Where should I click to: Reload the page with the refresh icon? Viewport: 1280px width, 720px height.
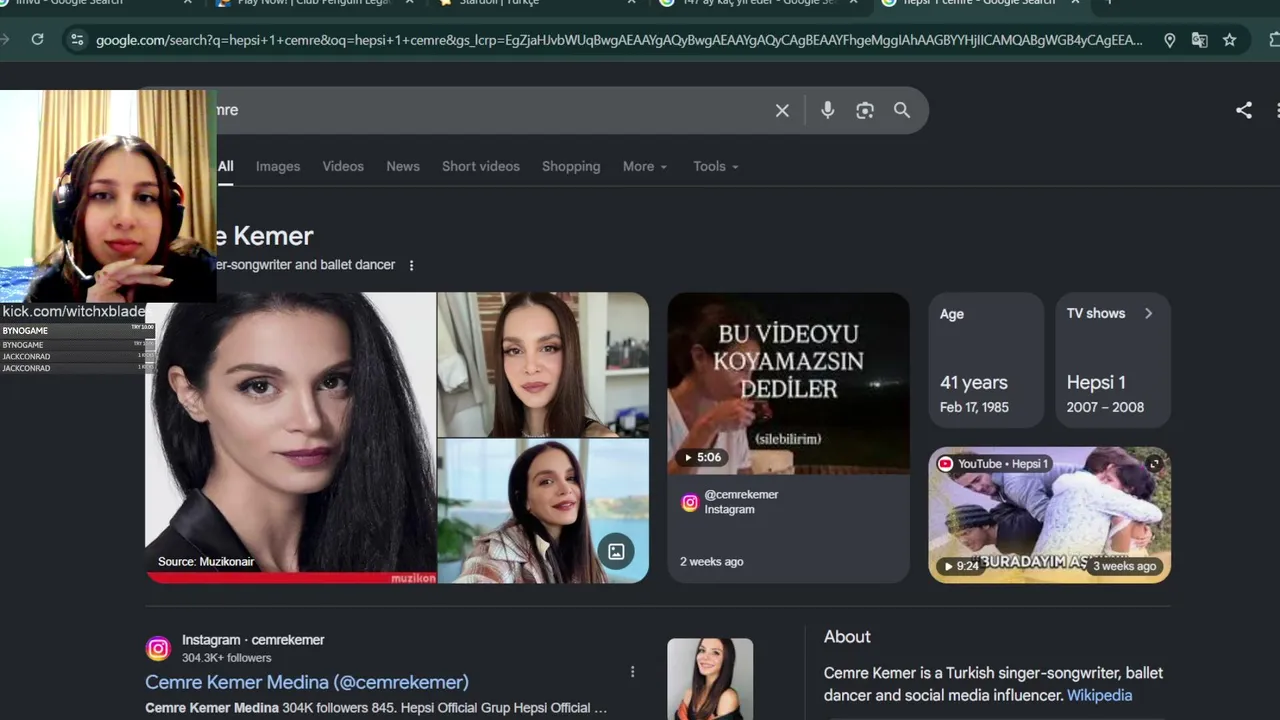click(37, 40)
